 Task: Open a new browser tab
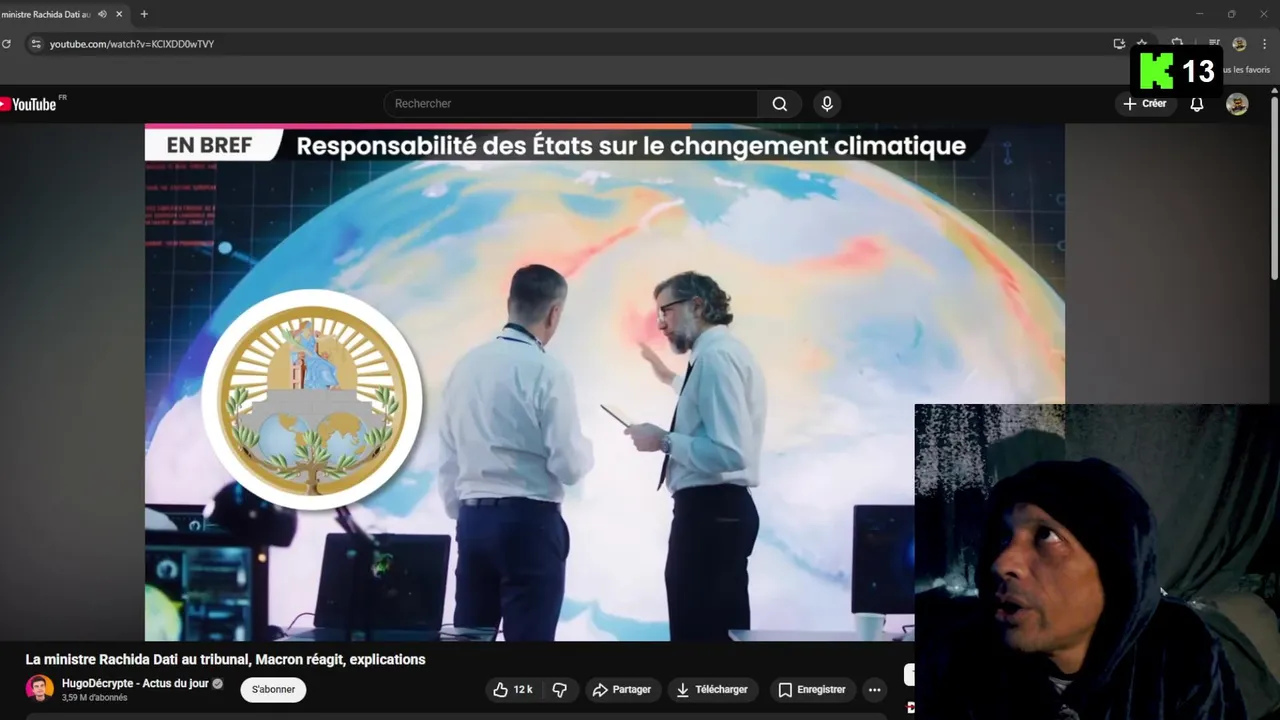144,14
